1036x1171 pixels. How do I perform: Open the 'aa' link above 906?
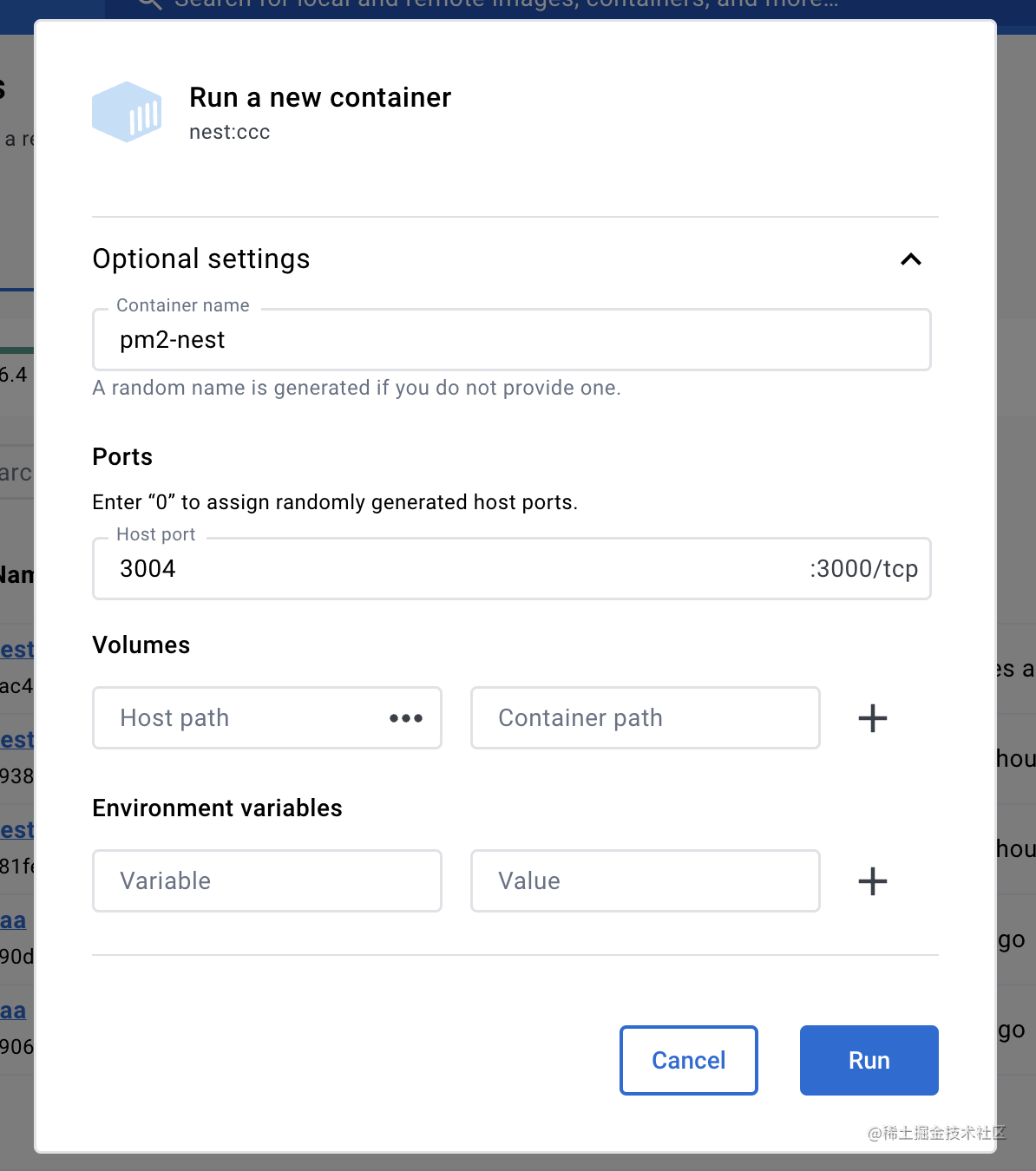(13, 1011)
